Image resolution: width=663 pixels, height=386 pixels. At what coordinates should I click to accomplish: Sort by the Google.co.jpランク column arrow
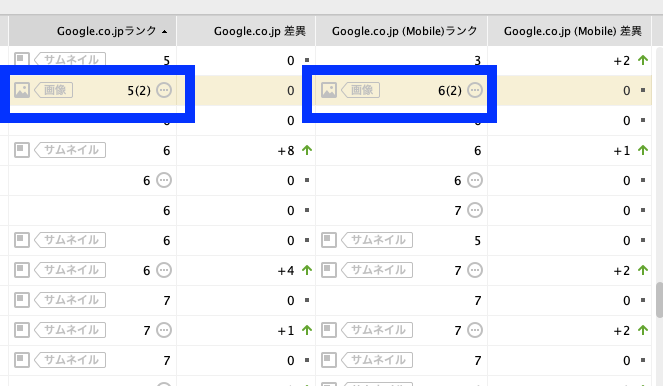[x=164, y=31]
